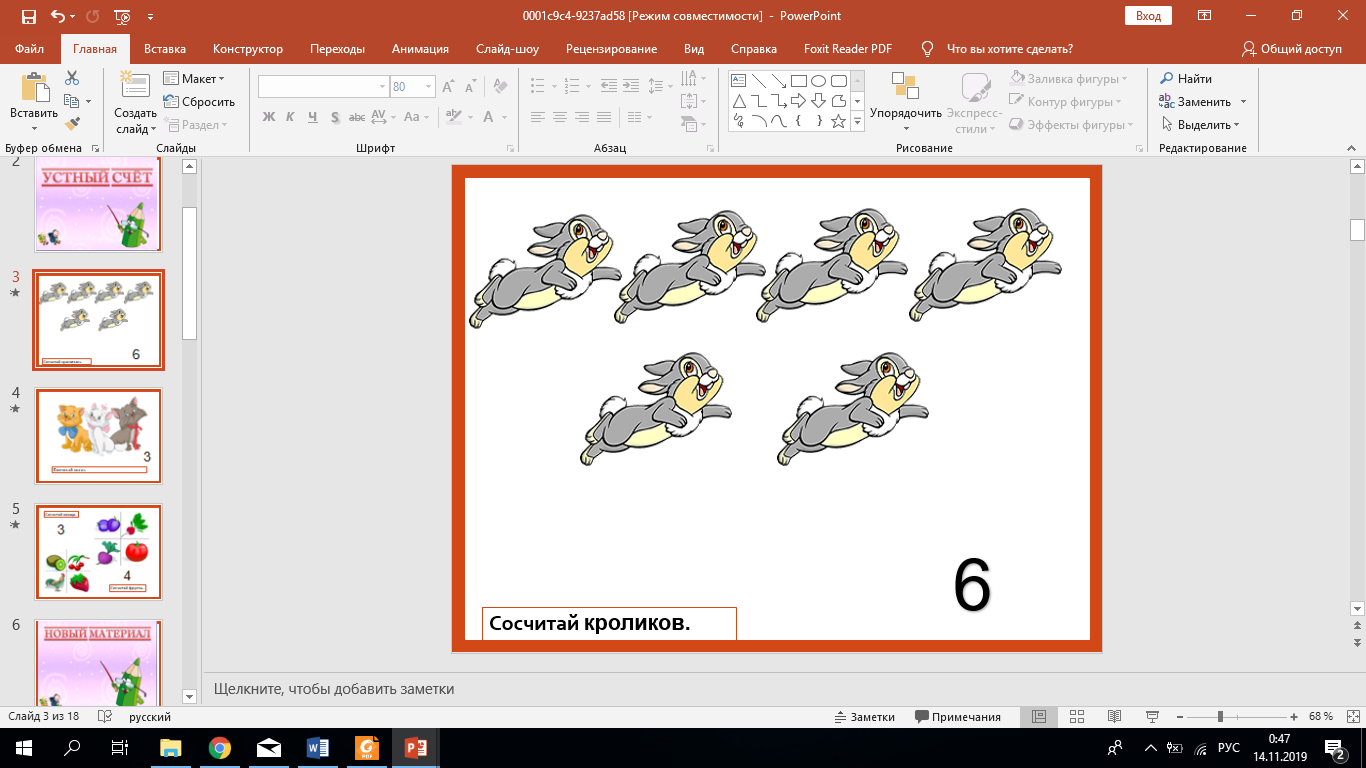Toggle underline Ч formatting

pyautogui.click(x=312, y=117)
